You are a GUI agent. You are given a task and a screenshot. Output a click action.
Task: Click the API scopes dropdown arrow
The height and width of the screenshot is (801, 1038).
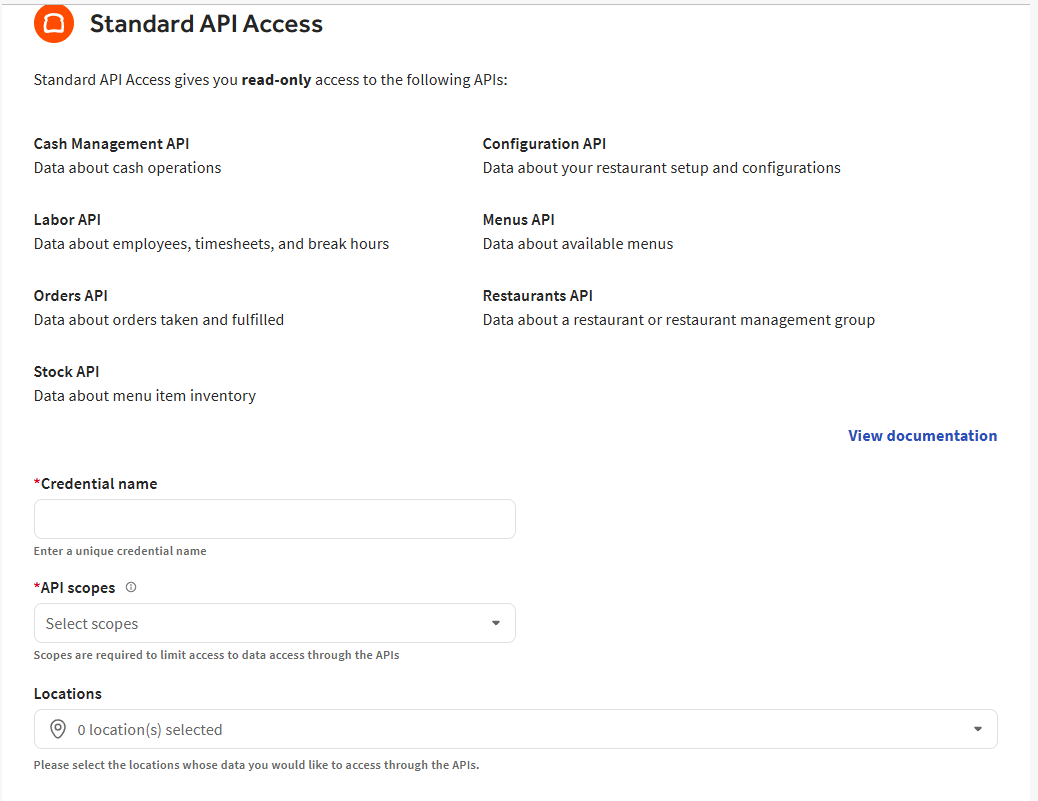point(496,623)
